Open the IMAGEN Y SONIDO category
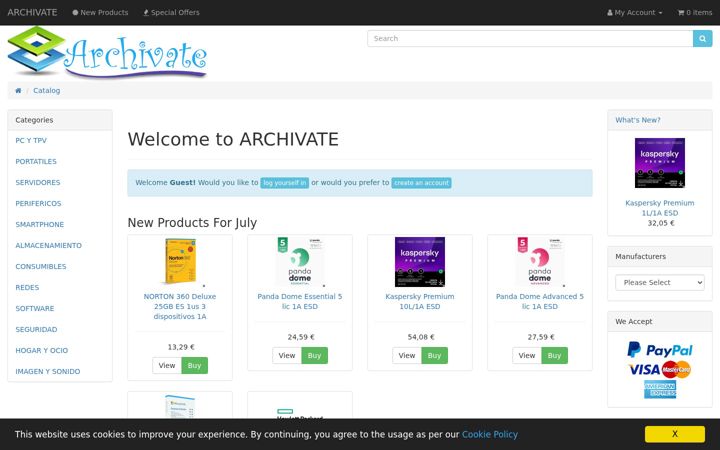This screenshot has width=720, height=450. pyautogui.click(x=47, y=371)
